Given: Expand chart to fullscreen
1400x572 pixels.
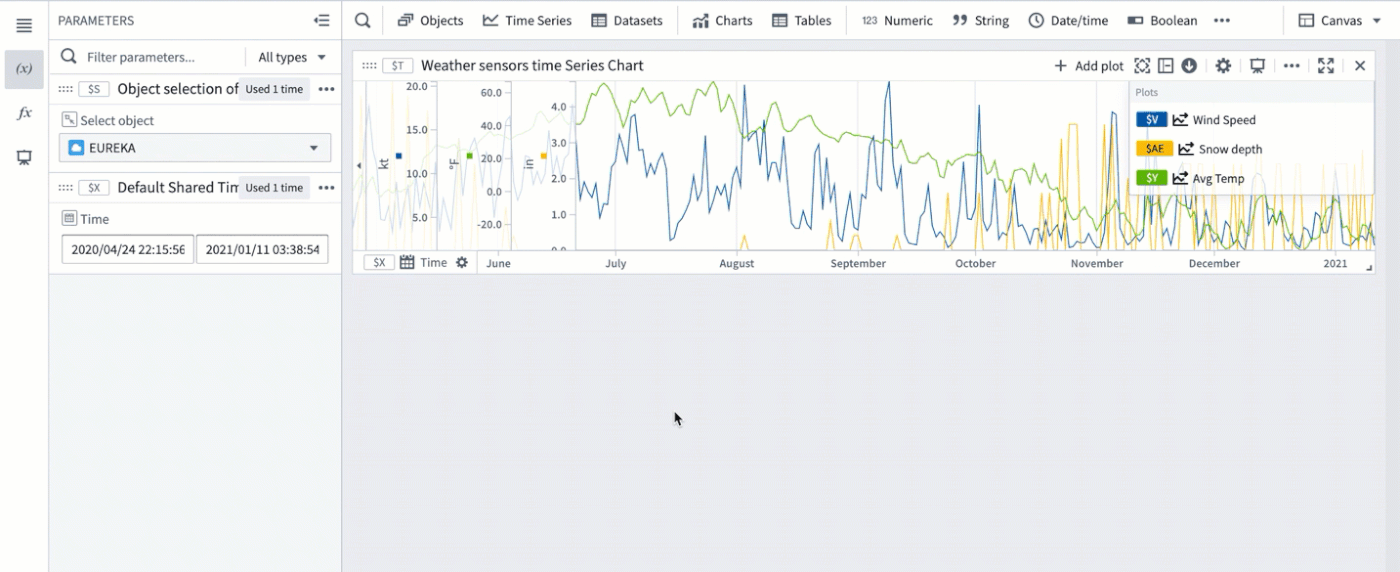Looking at the screenshot, I should coord(1326,66).
